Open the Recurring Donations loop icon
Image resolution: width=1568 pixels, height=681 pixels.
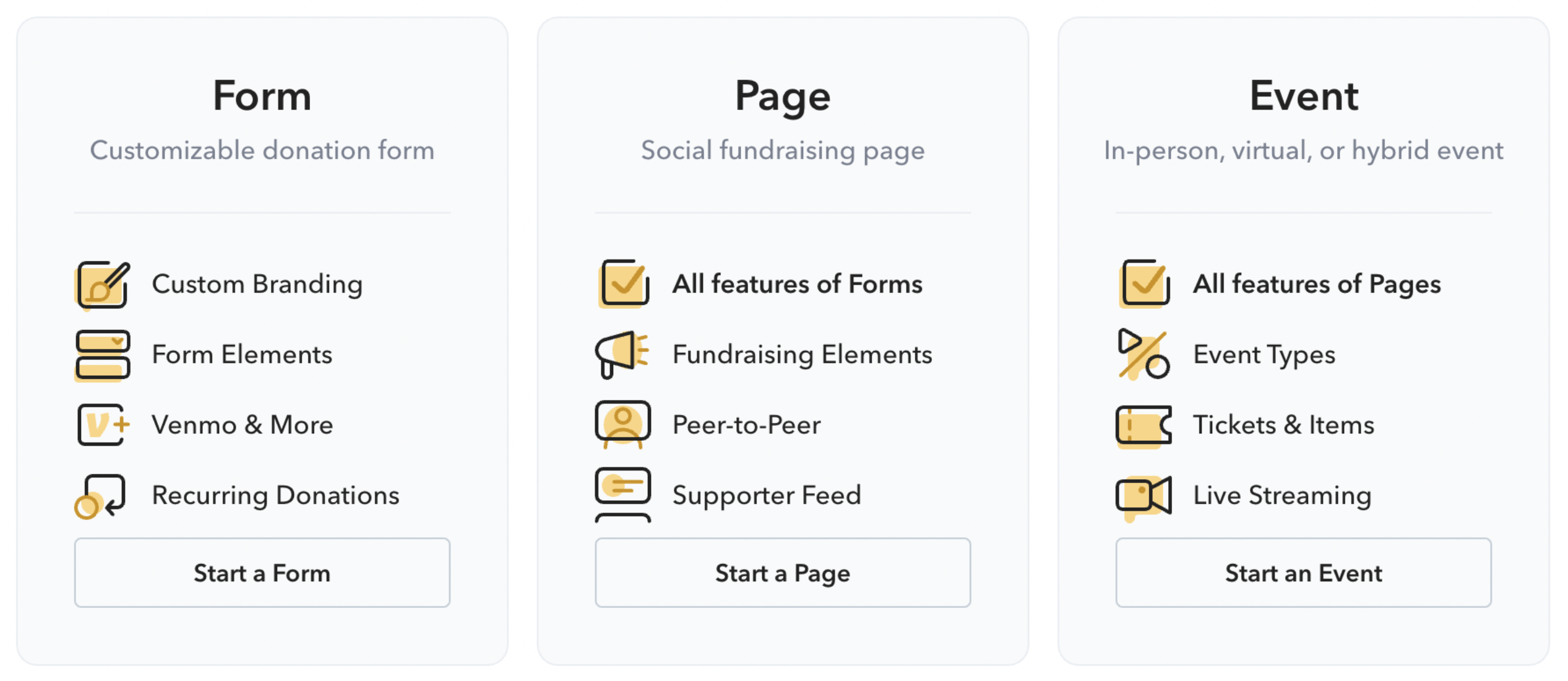pyautogui.click(x=101, y=496)
